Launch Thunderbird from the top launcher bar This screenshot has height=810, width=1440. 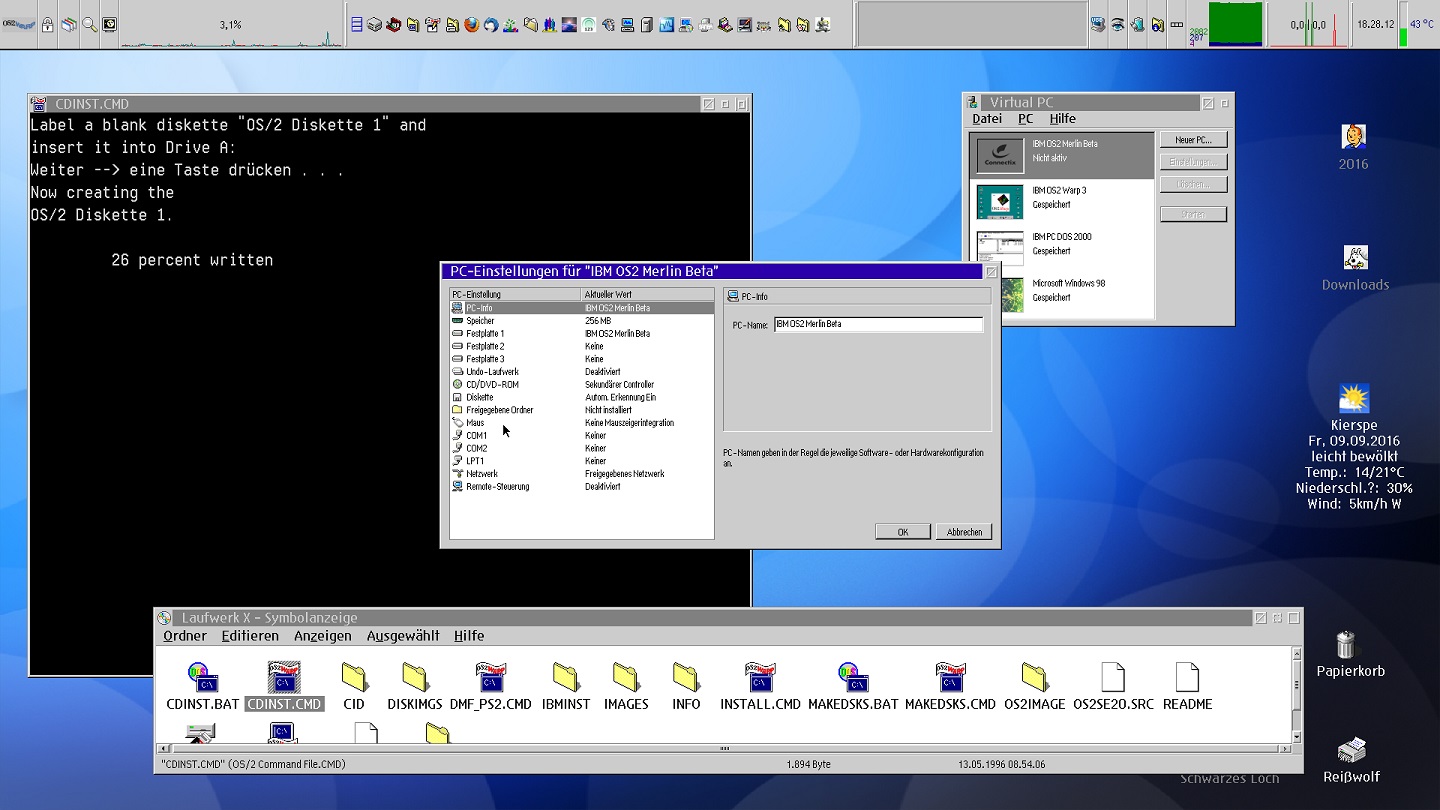491,24
